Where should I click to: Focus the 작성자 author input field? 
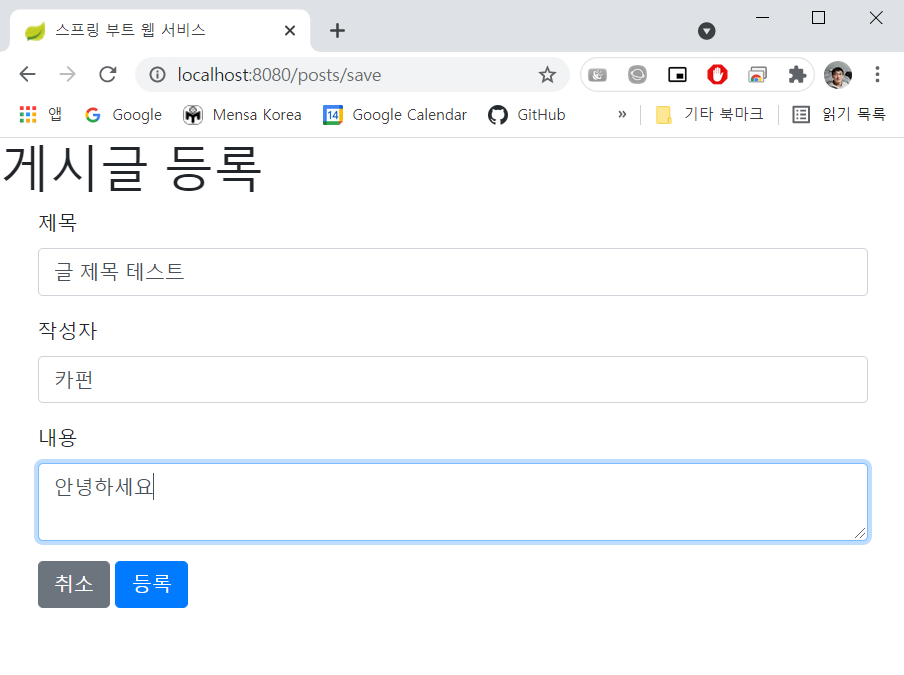[453, 379]
